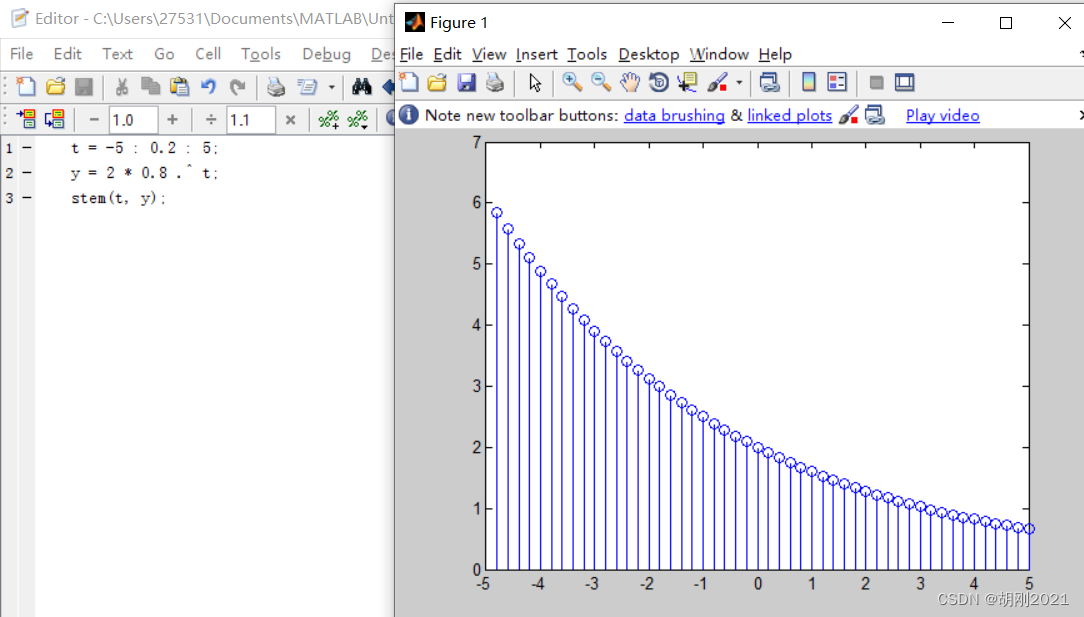Open File menu in Editor
The image size is (1084, 617).
tap(21, 54)
